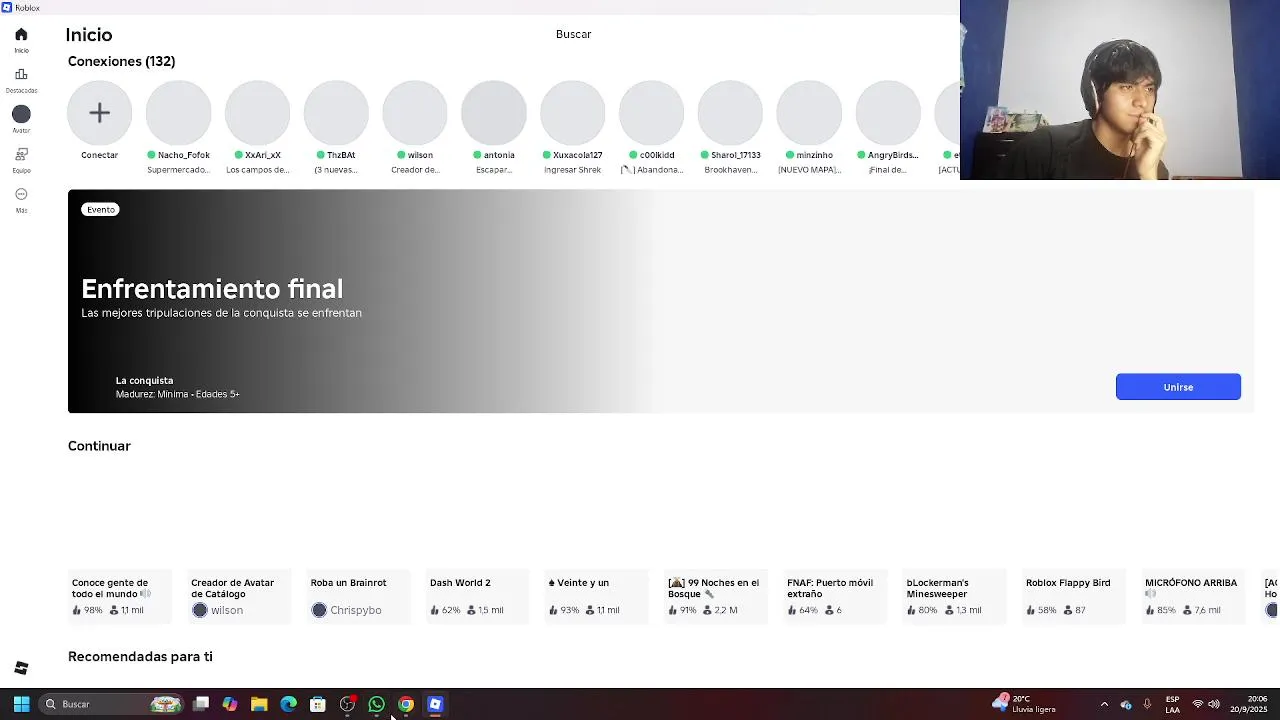Open Recomendadas para ti section heading
1280x720 pixels.
point(140,657)
